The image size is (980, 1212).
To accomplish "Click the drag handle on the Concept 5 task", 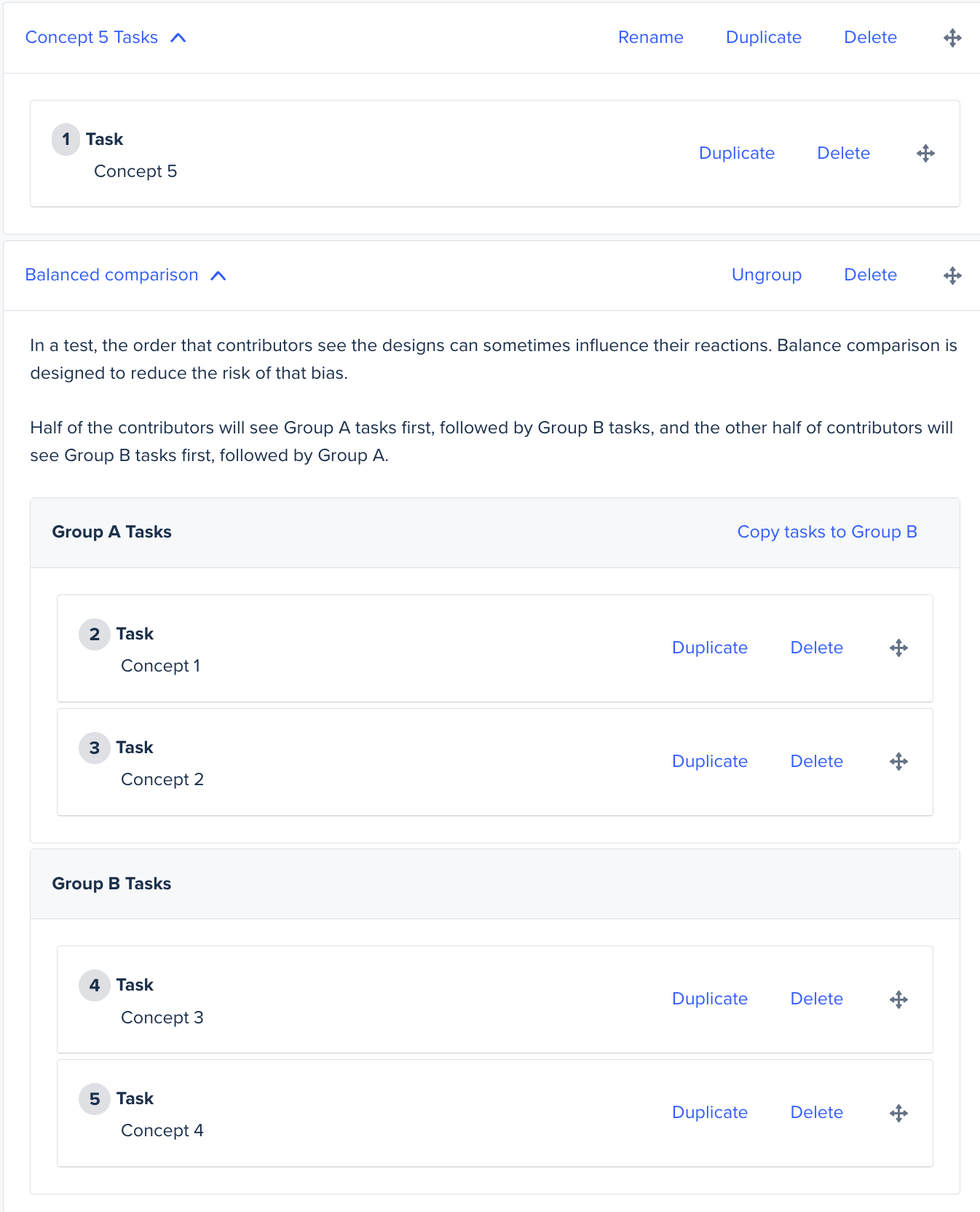I will [925, 154].
